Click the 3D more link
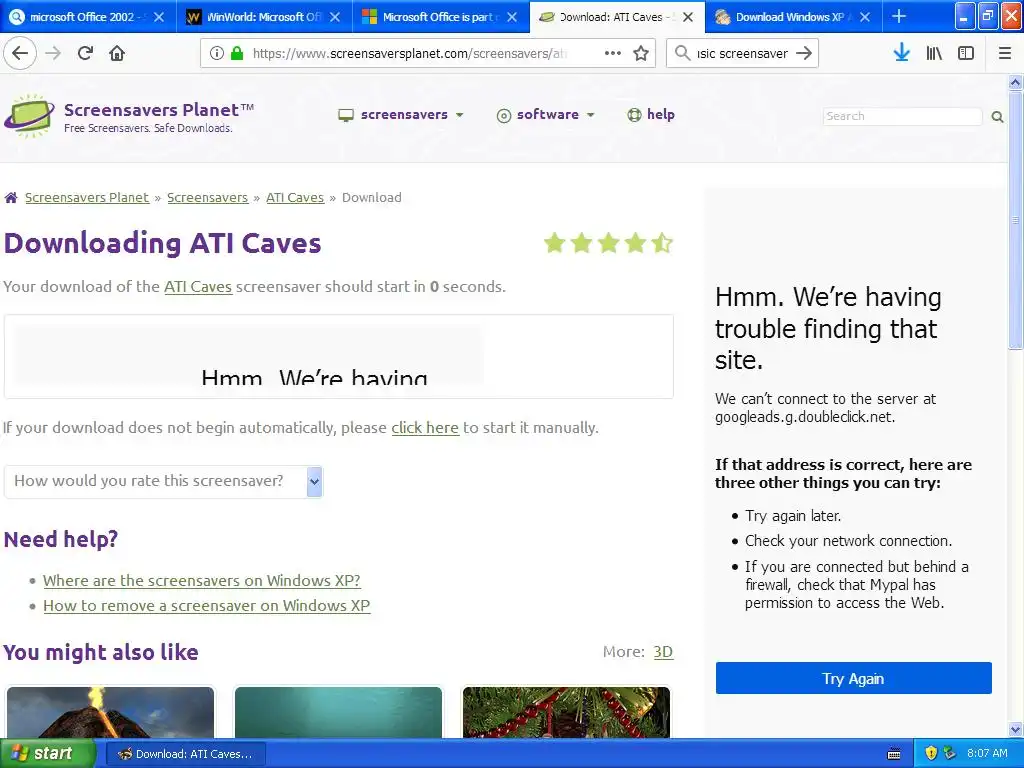 pos(664,652)
